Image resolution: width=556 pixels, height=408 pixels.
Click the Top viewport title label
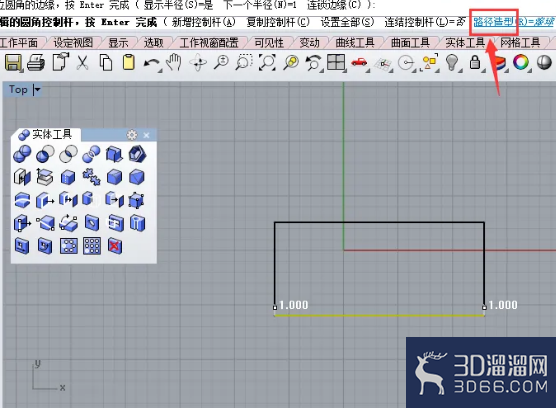tap(18, 89)
